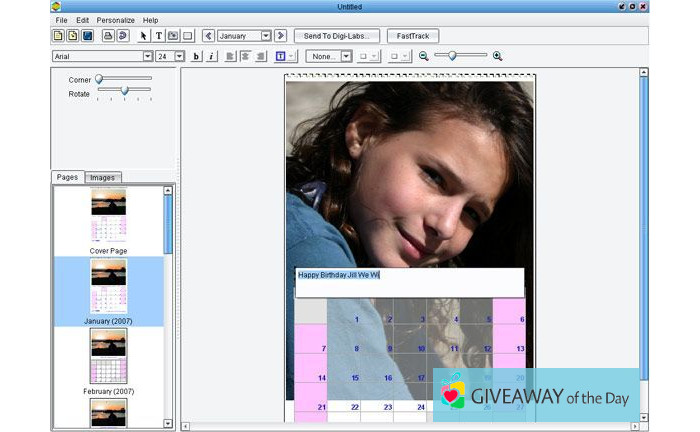Go to the previous month arrow

(208, 36)
